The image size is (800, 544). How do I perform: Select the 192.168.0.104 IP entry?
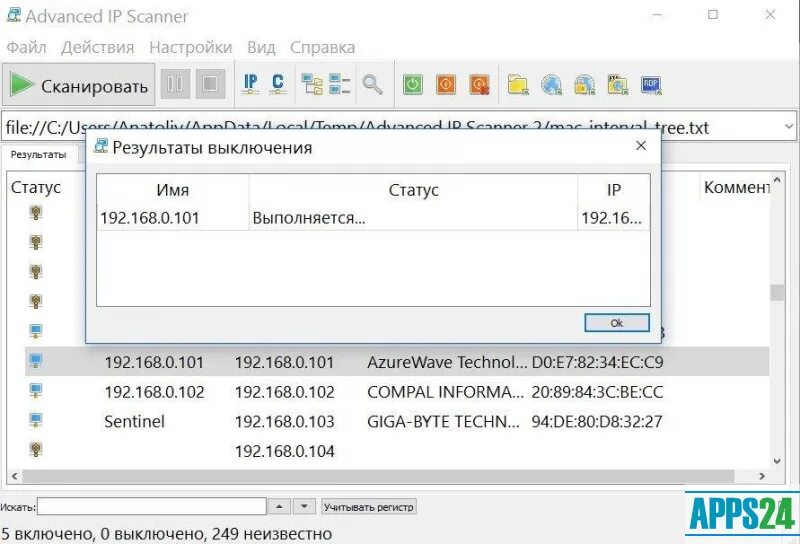click(285, 451)
